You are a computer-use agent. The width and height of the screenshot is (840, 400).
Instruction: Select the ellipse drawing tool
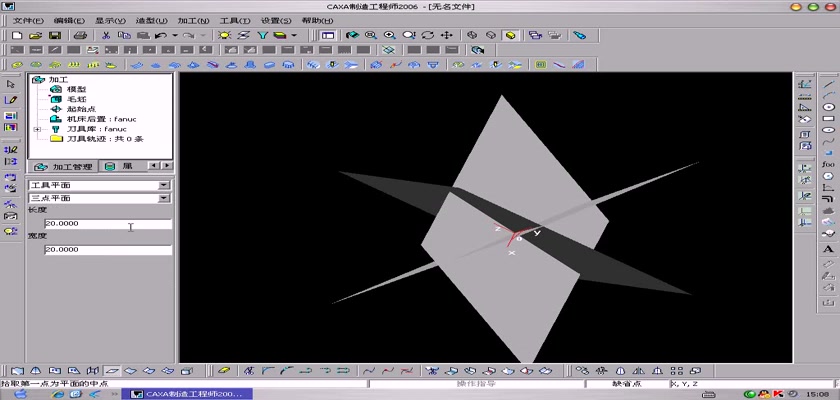pyautogui.click(x=828, y=130)
